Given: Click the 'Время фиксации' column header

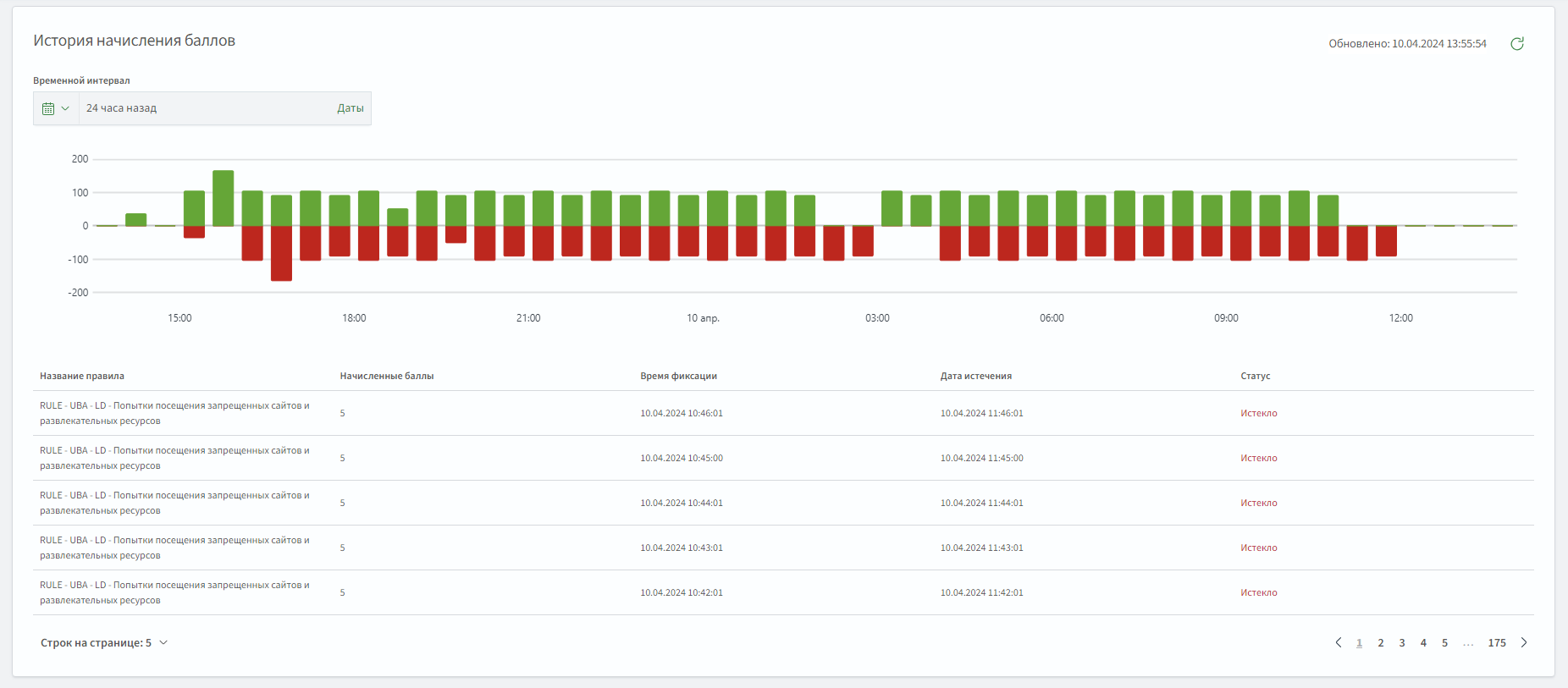Looking at the screenshot, I should pos(678,376).
